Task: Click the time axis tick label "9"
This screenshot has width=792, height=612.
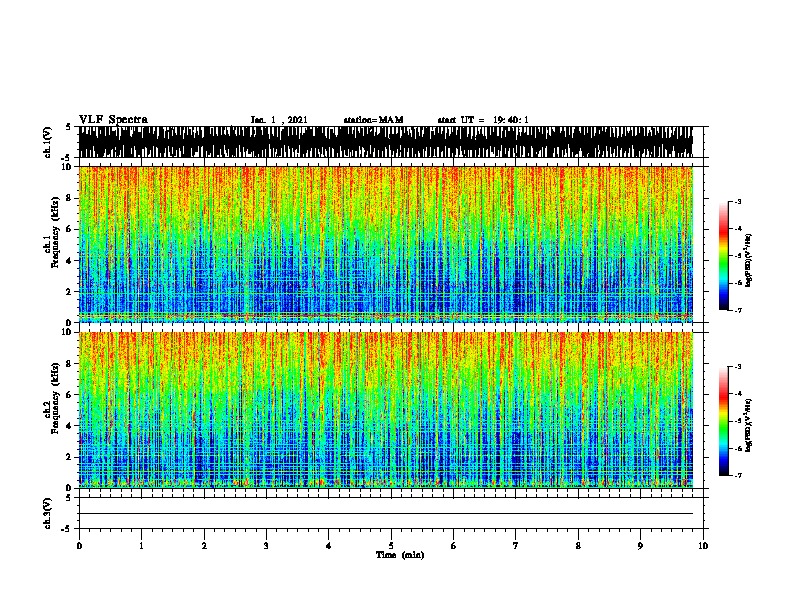Action: (x=640, y=546)
